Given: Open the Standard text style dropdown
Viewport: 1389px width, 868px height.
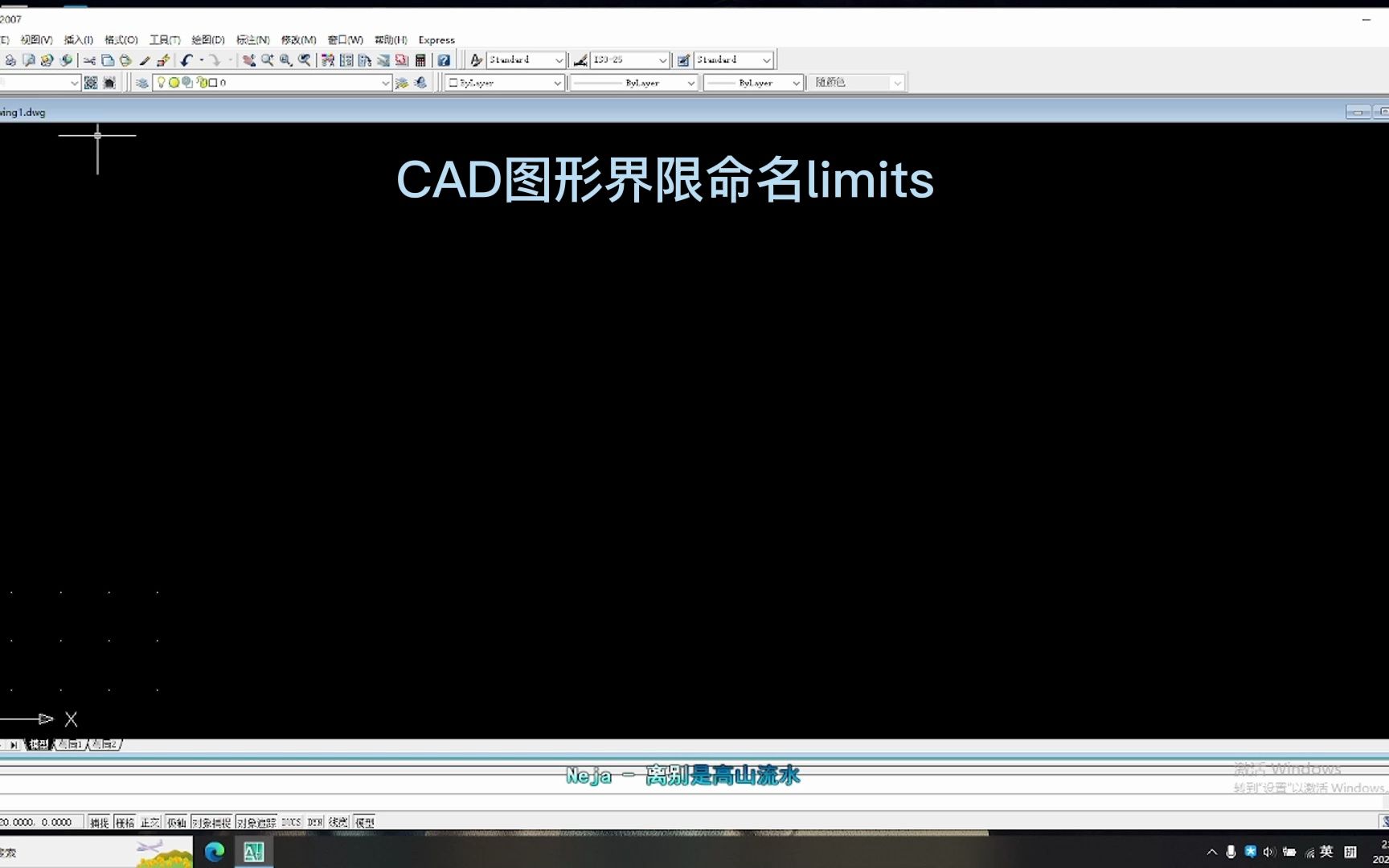Looking at the screenshot, I should pos(558,59).
